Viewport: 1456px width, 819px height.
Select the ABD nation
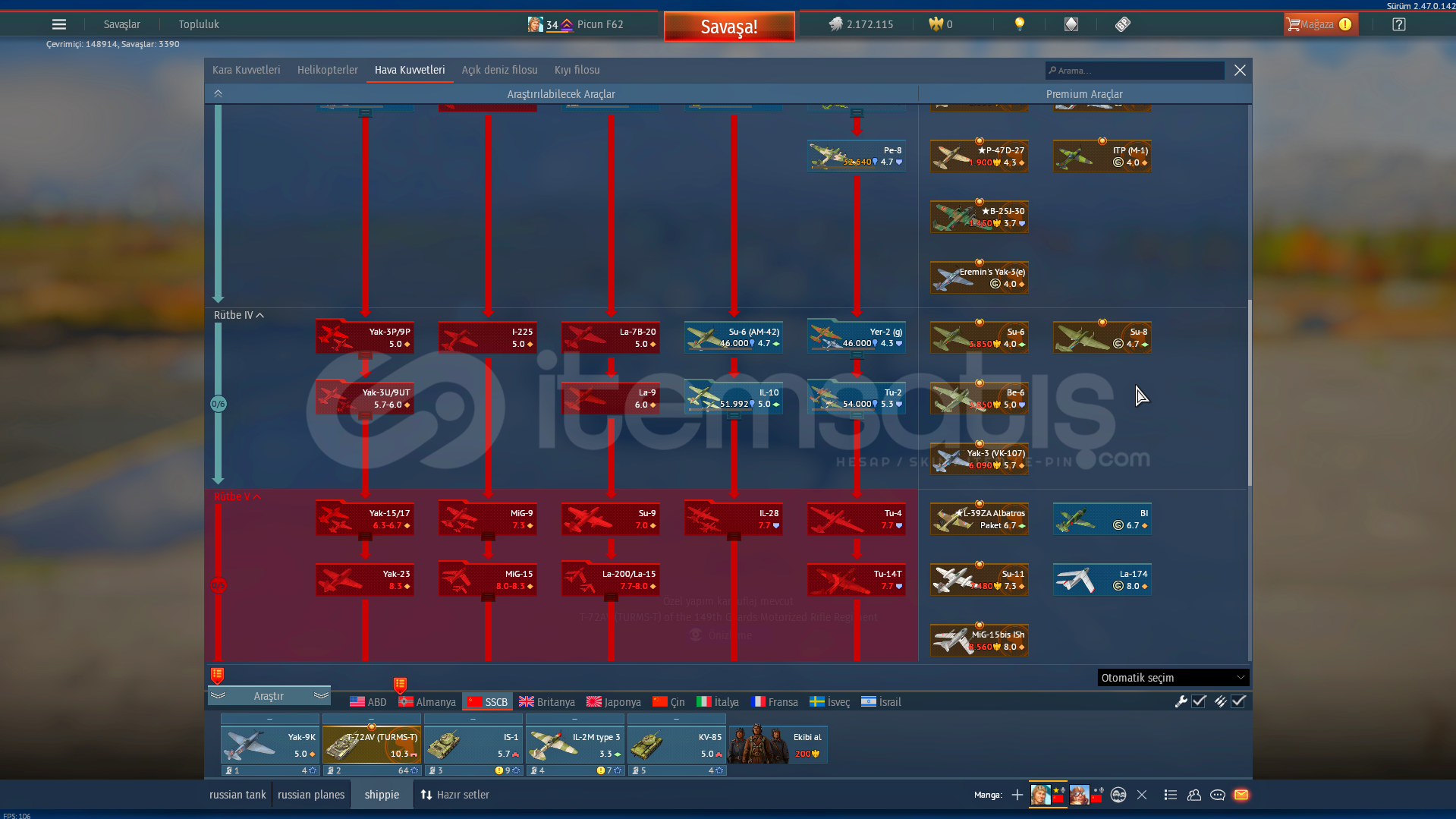click(368, 701)
